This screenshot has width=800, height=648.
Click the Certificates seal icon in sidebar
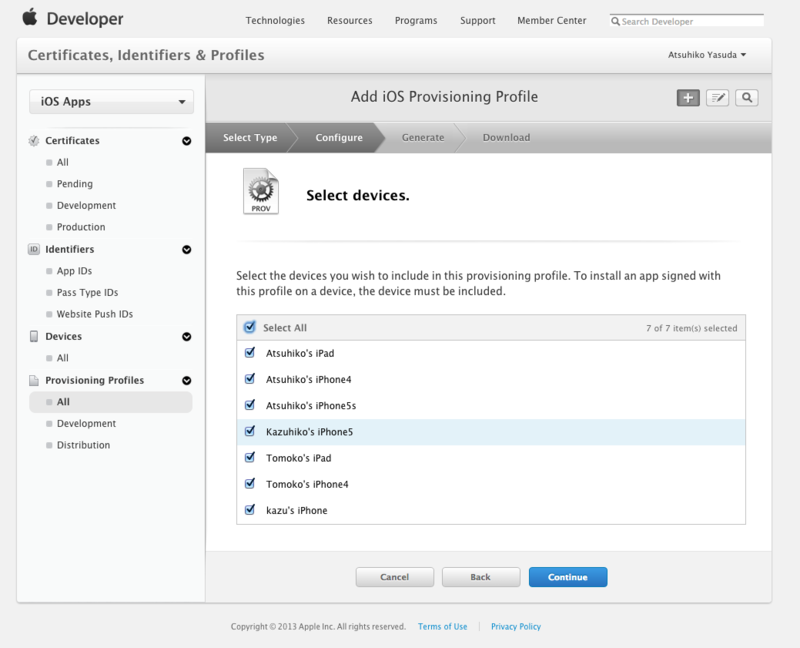(x=34, y=141)
